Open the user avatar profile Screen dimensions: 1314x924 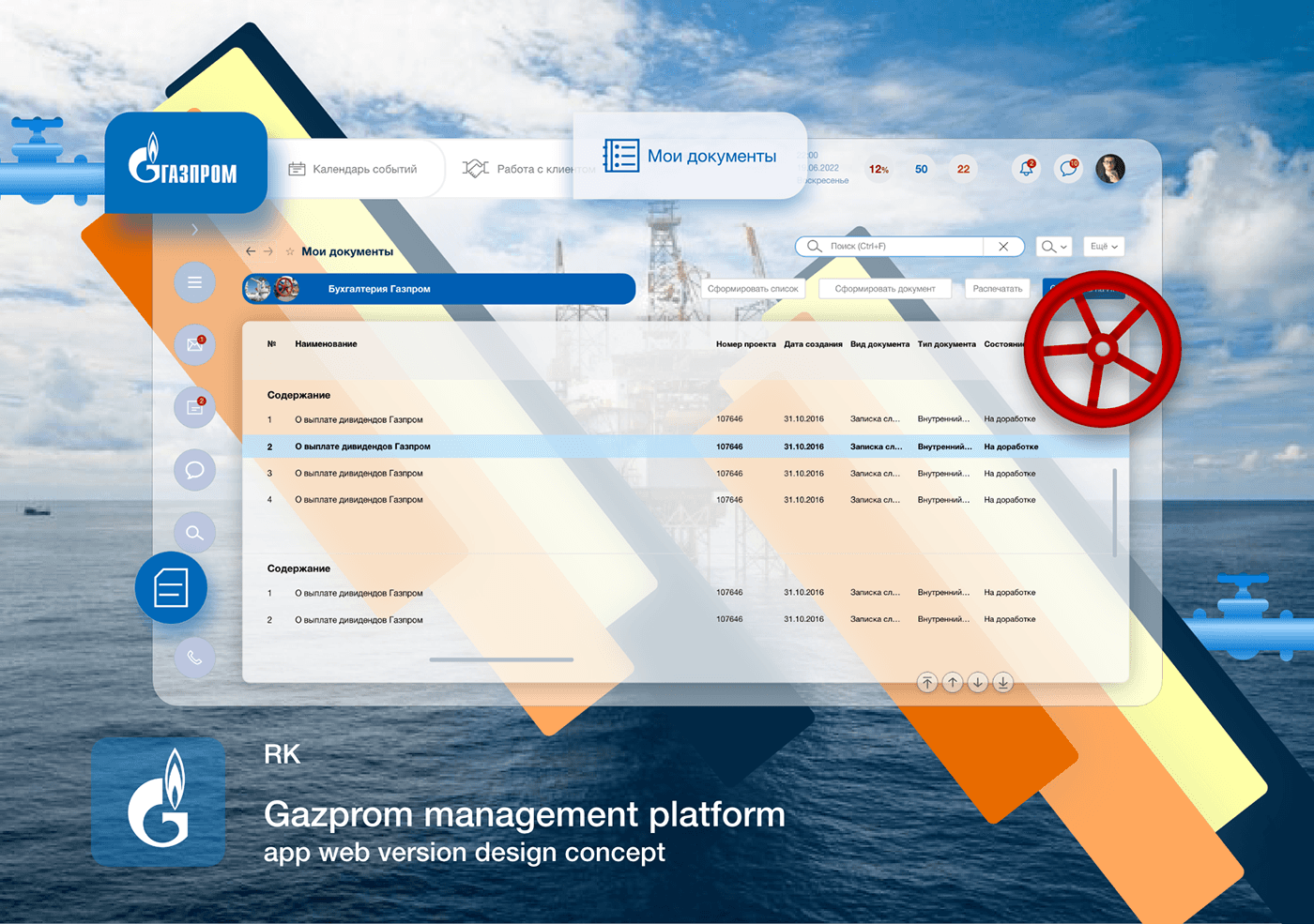pyautogui.click(x=1110, y=169)
